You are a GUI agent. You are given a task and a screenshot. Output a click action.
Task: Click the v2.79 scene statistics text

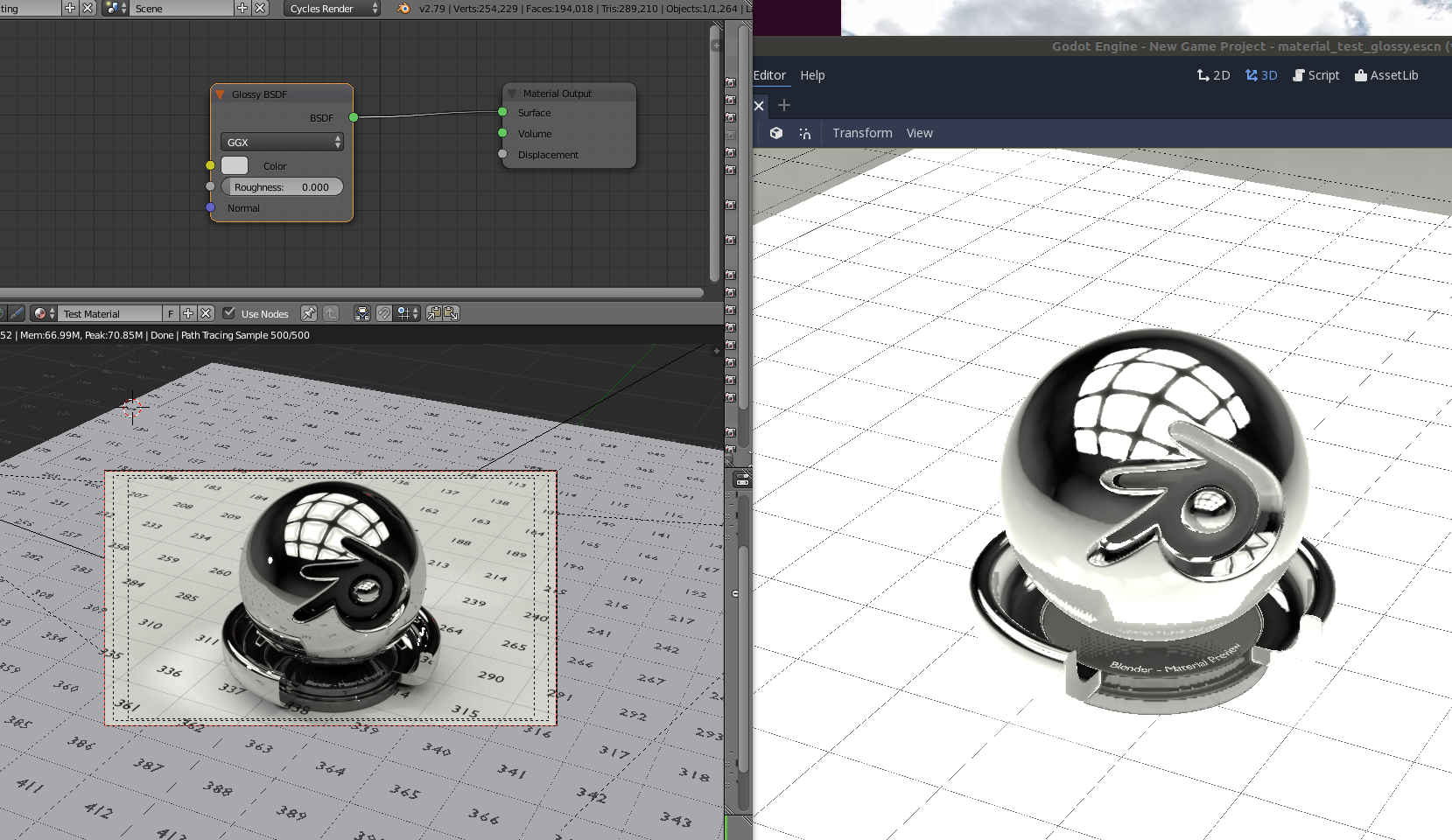[x=583, y=9]
